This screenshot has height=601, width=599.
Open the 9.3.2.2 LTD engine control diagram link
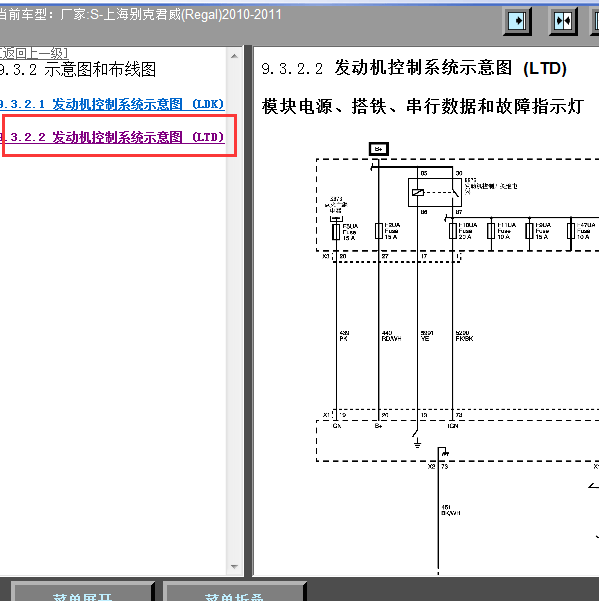(x=112, y=137)
